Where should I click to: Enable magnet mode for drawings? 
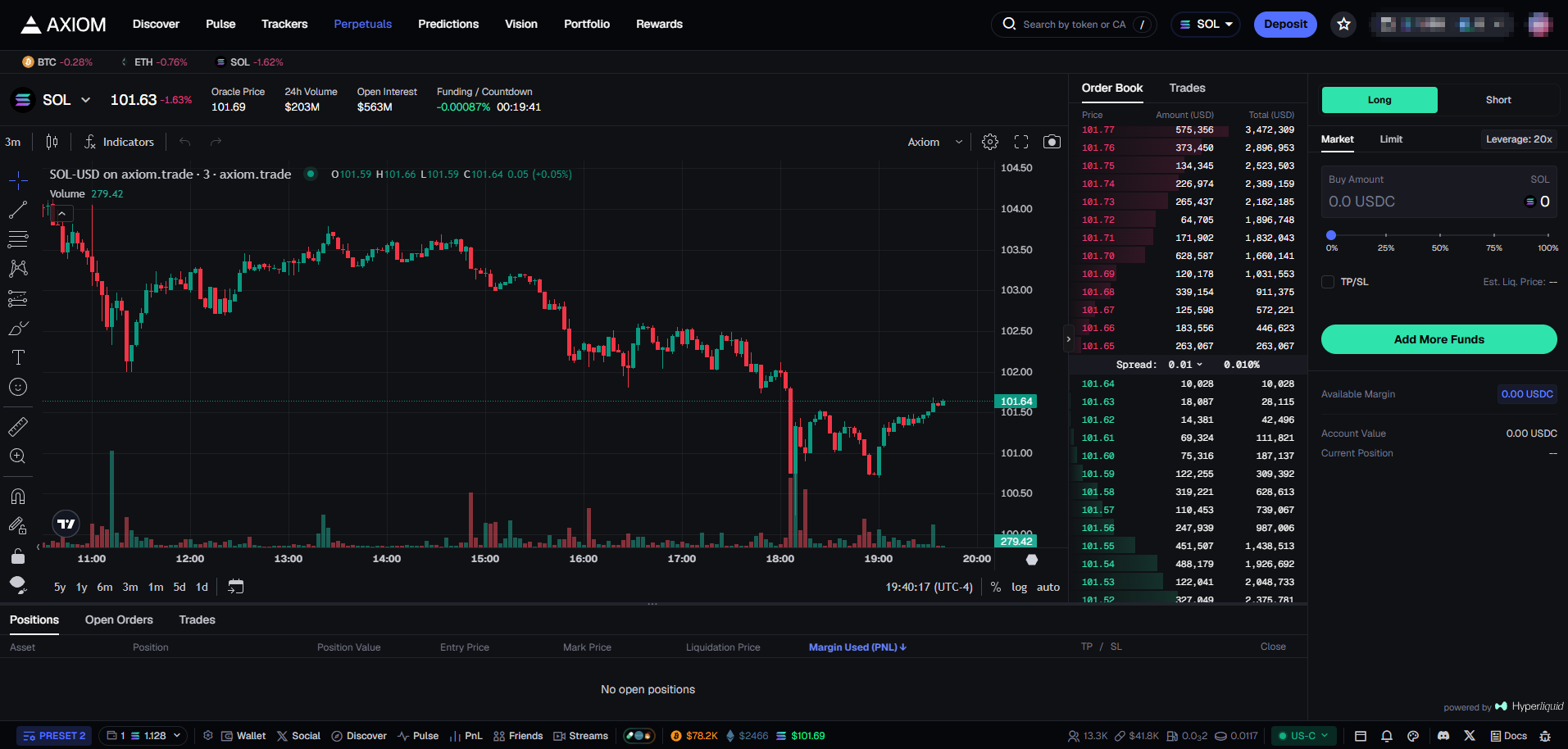(18, 497)
